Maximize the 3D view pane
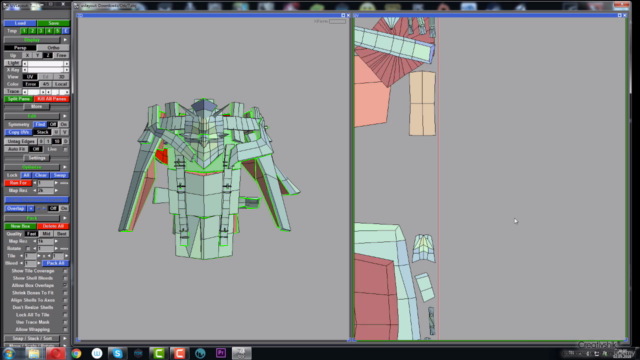 [x=343, y=16]
